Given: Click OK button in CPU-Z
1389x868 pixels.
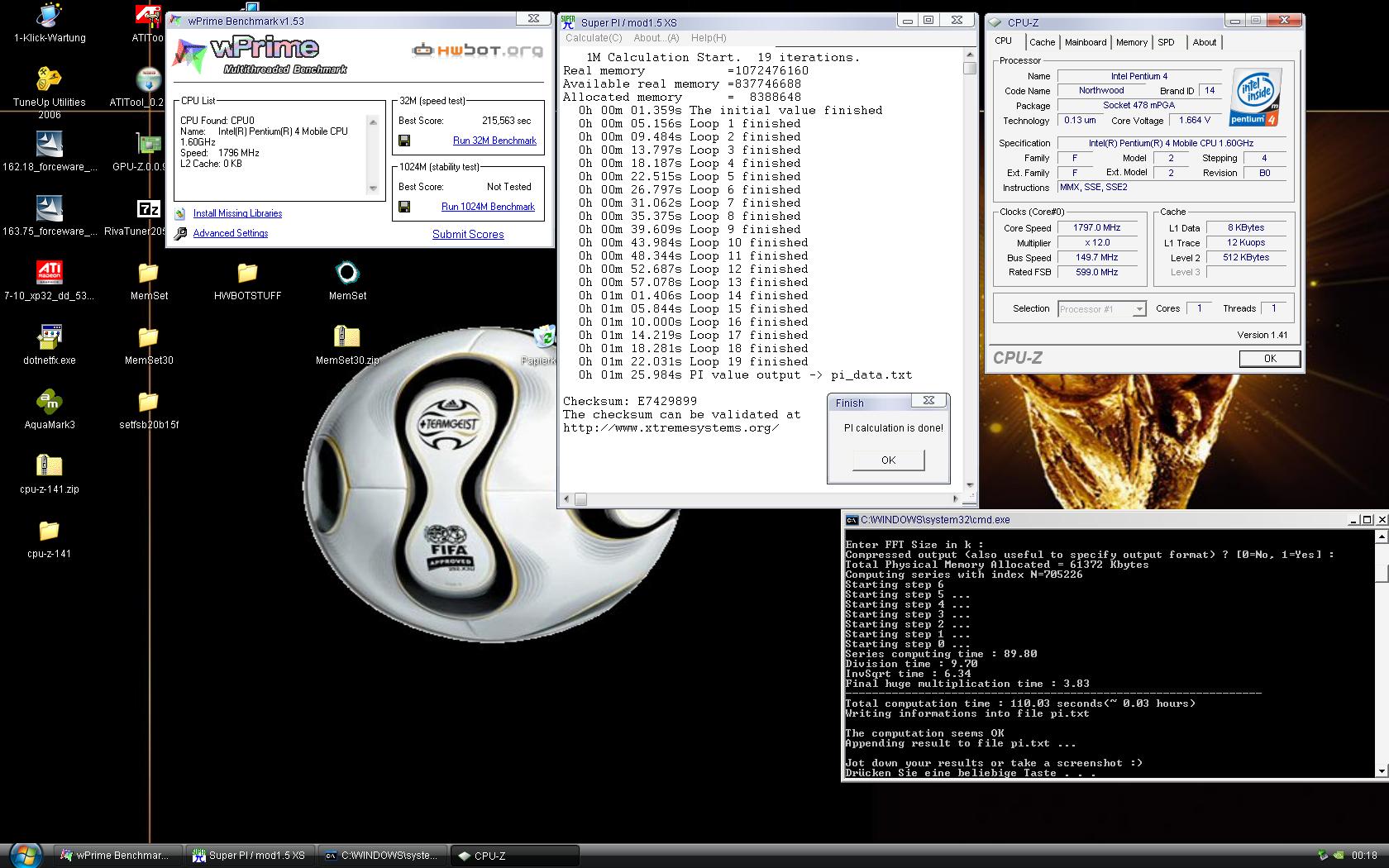Looking at the screenshot, I should [1270, 359].
